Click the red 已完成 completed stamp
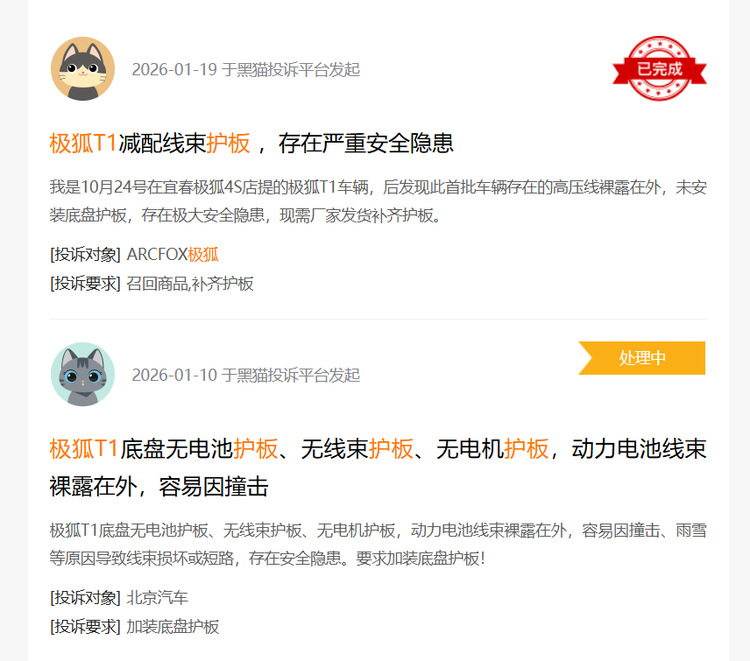 [659, 68]
